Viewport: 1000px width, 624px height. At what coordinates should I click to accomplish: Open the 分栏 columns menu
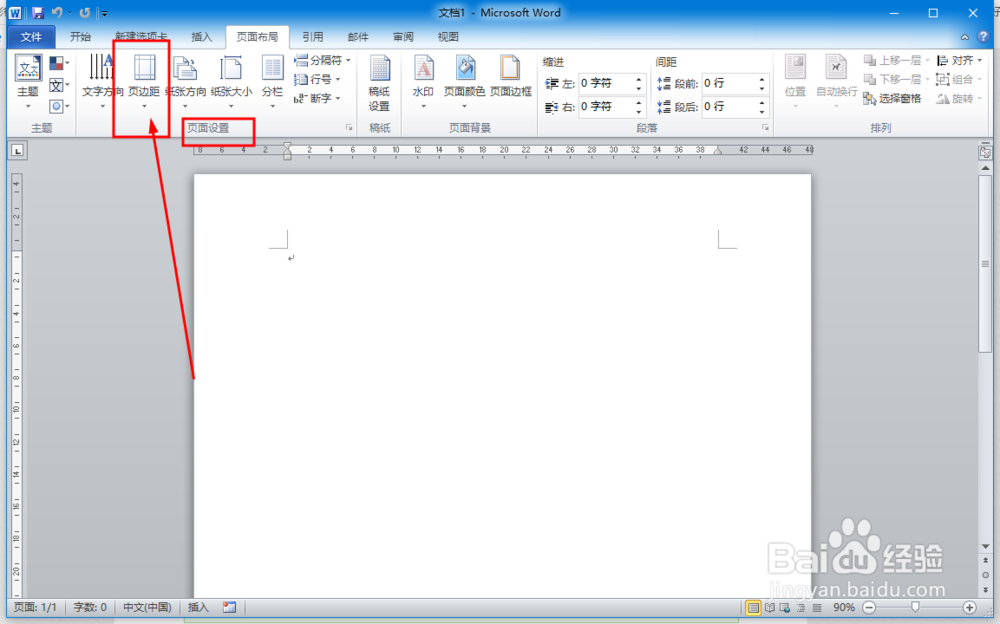pyautogui.click(x=272, y=82)
